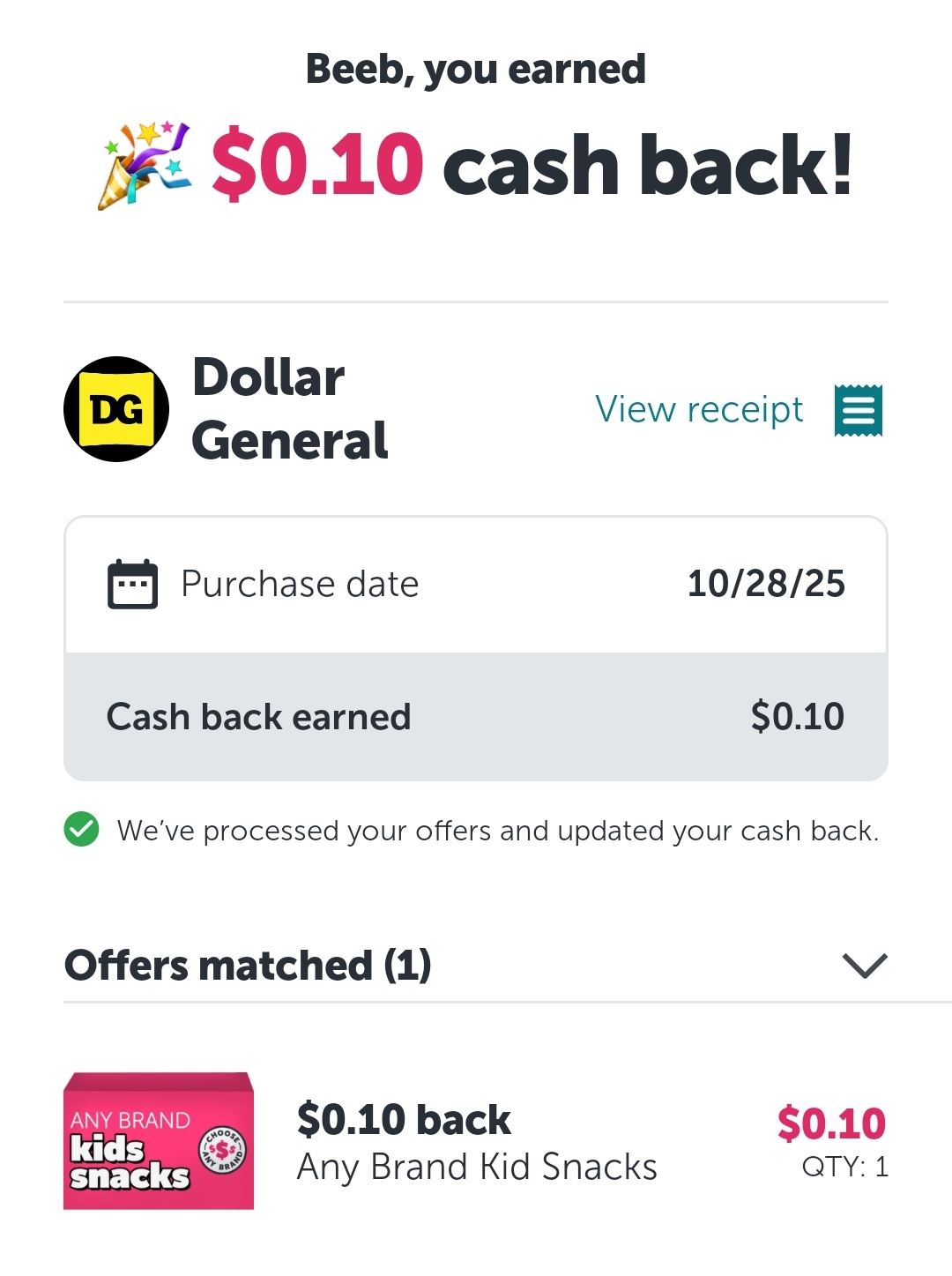The image size is (952, 1276).
Task: Tap the purchase date calendar icon
Action: (132, 584)
